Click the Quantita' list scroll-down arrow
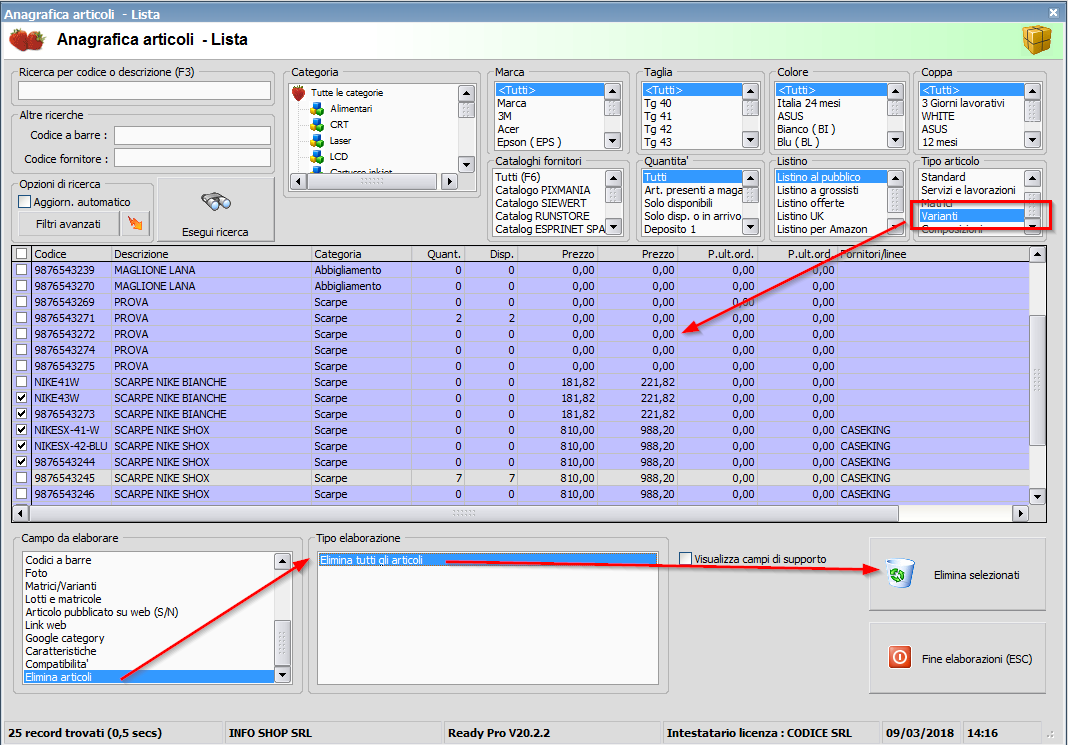This screenshot has width=1068, height=745. tap(751, 227)
